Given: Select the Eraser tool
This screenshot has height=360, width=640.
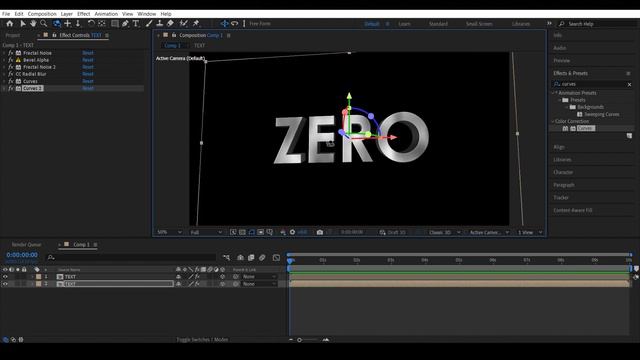Looking at the screenshot, I should (170, 24).
